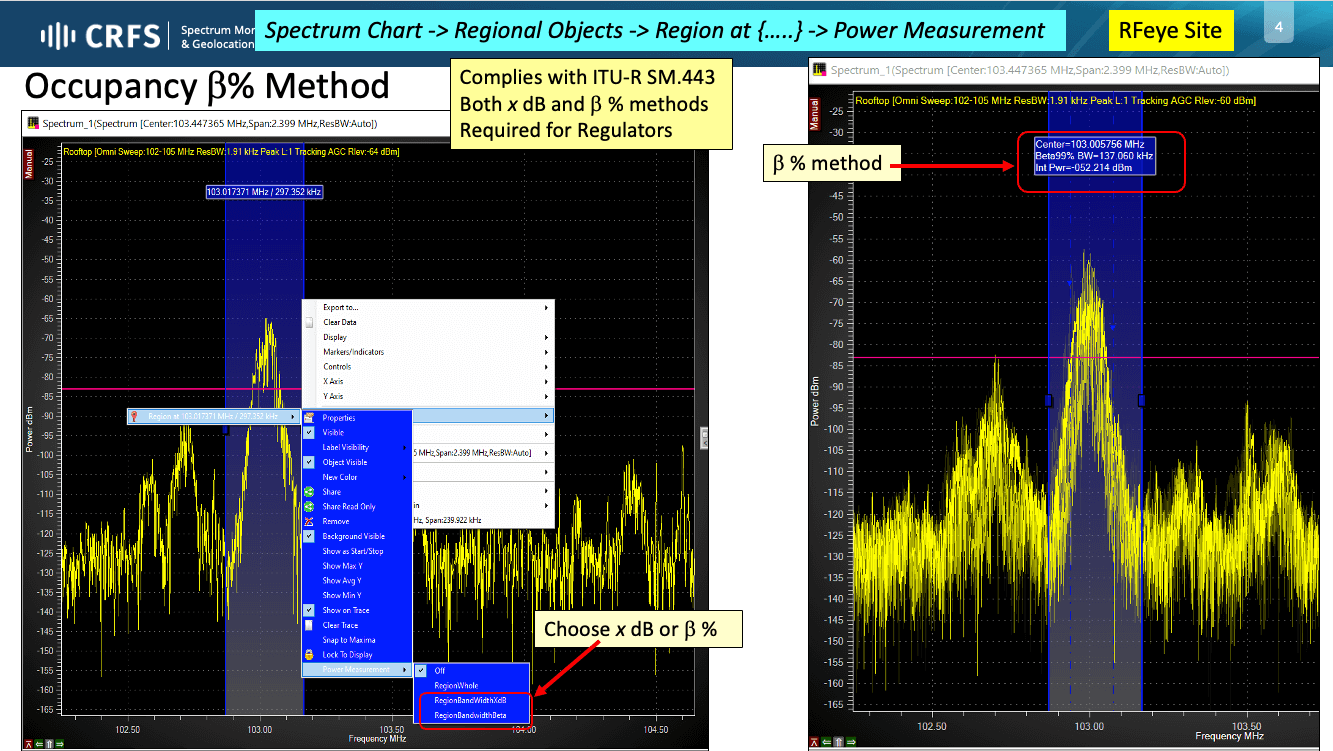Expand the Y Axis submenu
This screenshot has width=1333, height=751.
428,396
